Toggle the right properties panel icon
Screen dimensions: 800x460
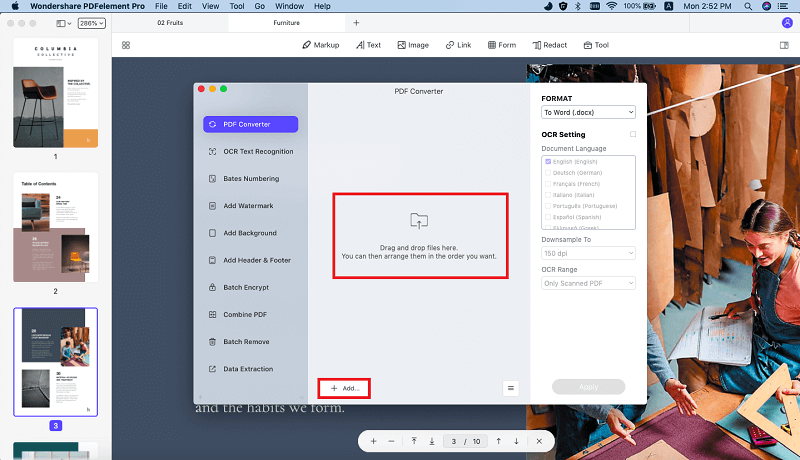point(784,45)
